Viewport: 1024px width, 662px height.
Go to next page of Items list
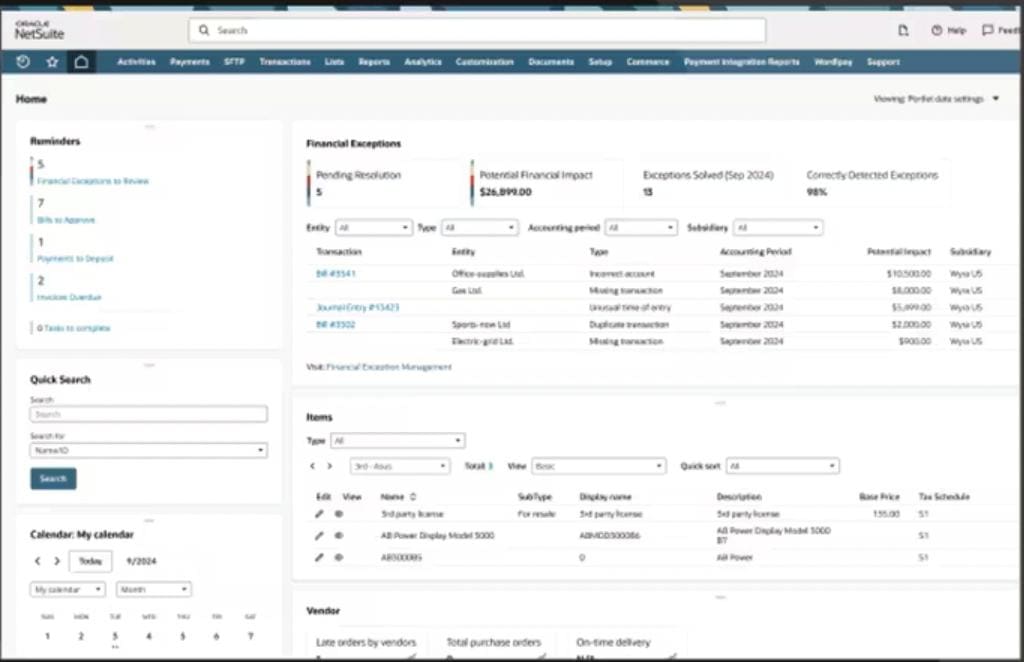pos(330,466)
